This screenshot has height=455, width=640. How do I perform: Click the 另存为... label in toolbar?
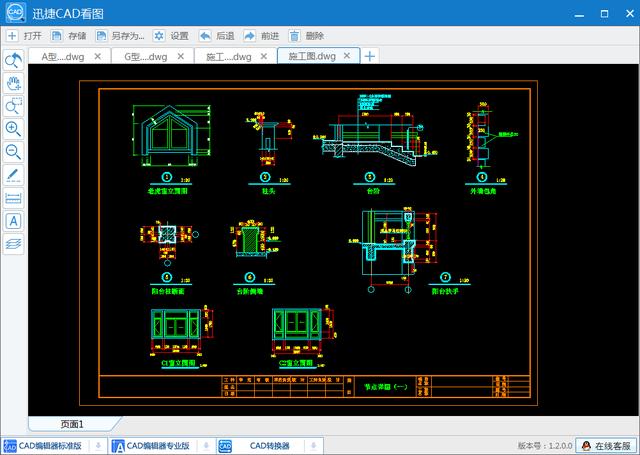tap(128, 36)
